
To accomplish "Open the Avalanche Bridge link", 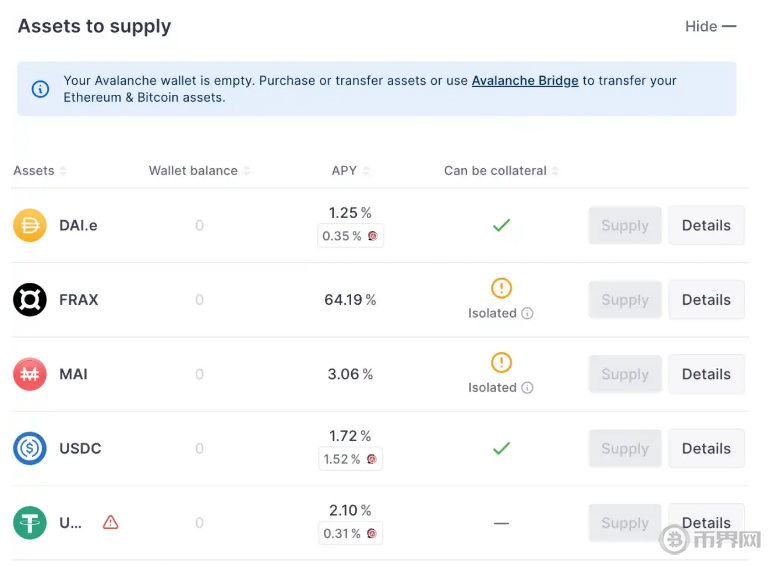I will pos(525,81).
